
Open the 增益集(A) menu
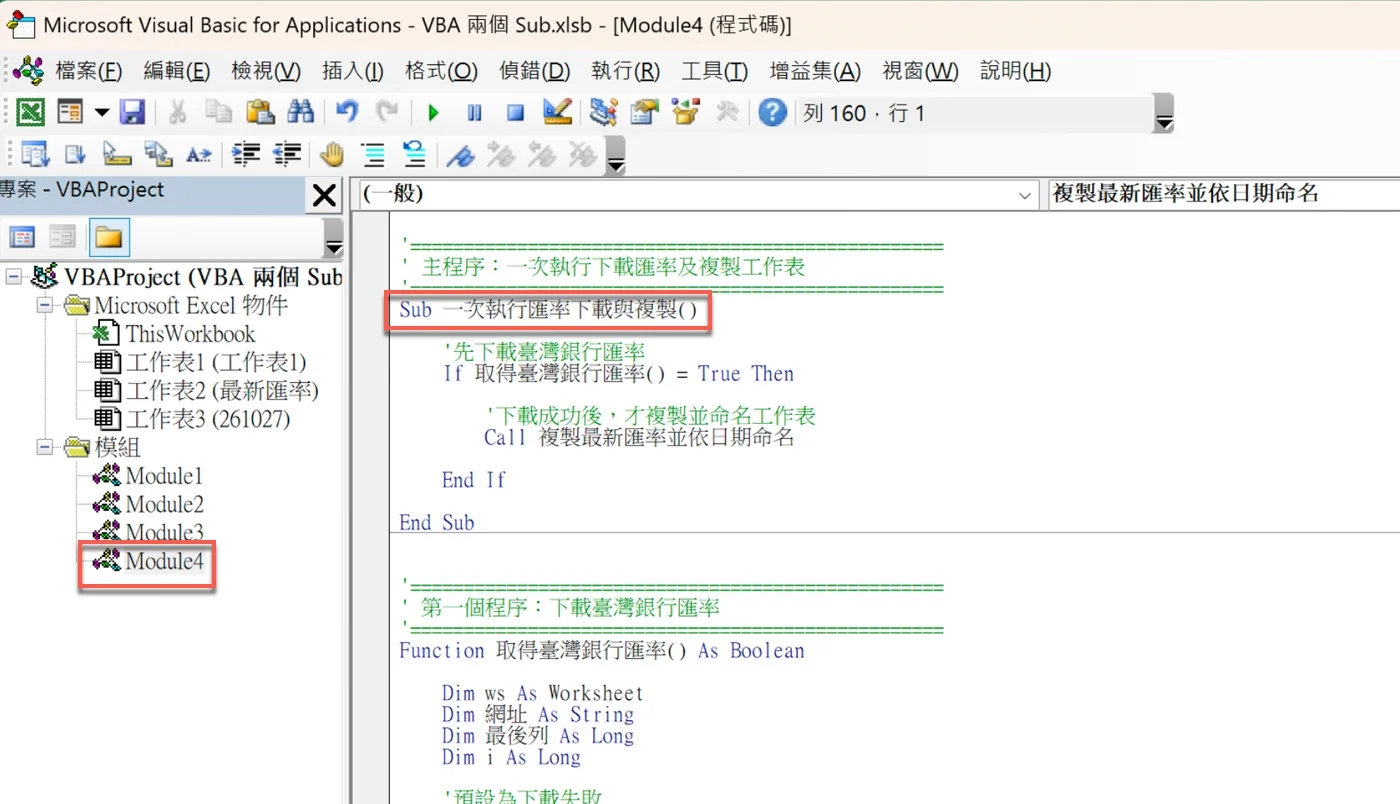pyautogui.click(x=815, y=71)
